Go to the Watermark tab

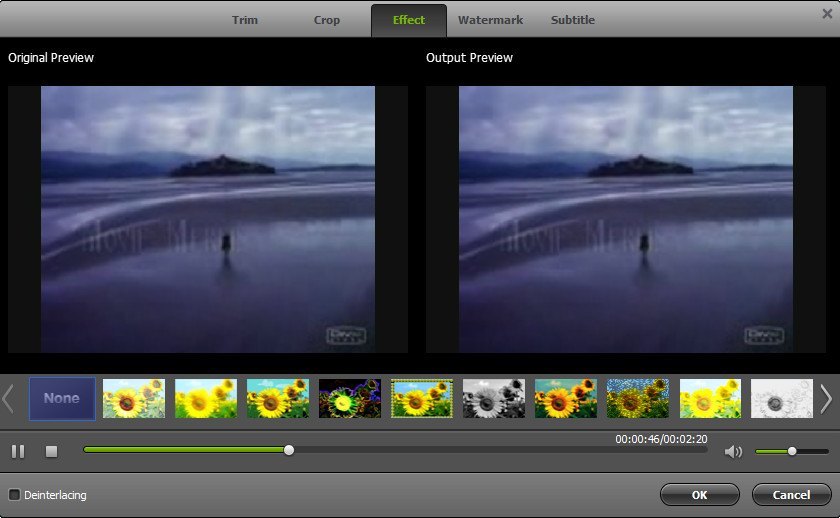pyautogui.click(x=490, y=20)
